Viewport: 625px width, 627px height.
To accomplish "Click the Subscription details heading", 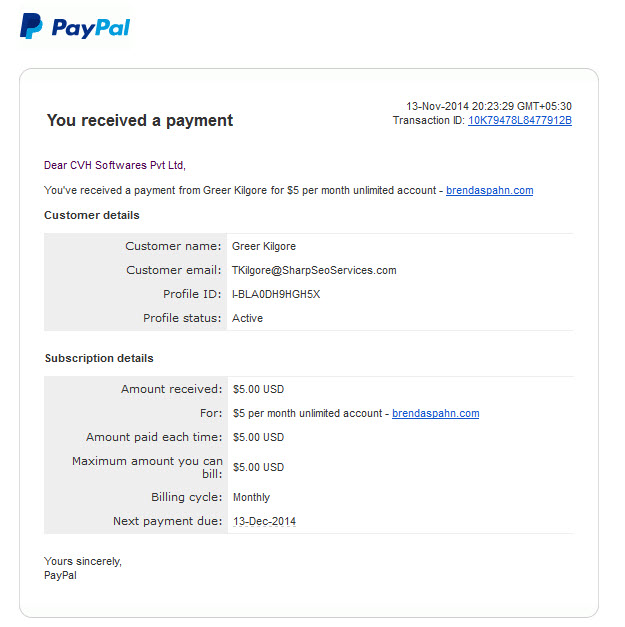I will click(x=99, y=358).
